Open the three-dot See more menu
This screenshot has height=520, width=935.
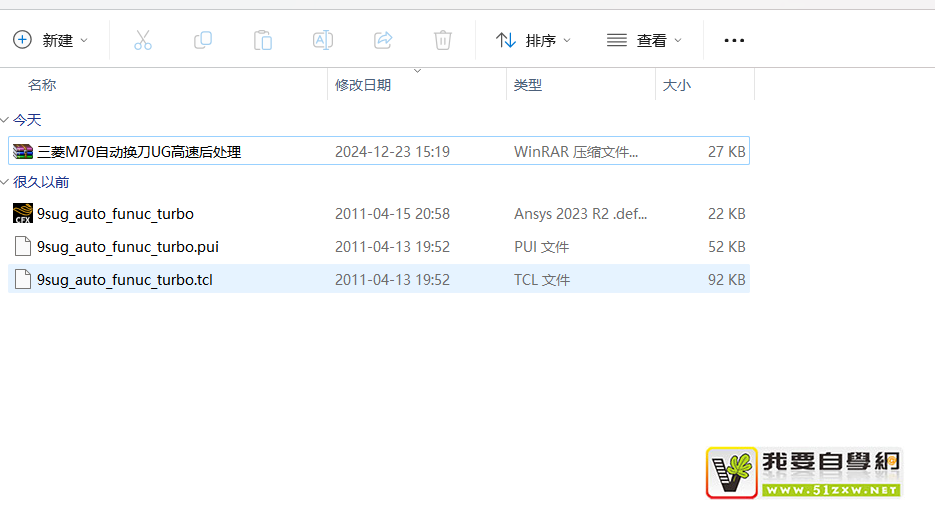[x=734, y=40]
